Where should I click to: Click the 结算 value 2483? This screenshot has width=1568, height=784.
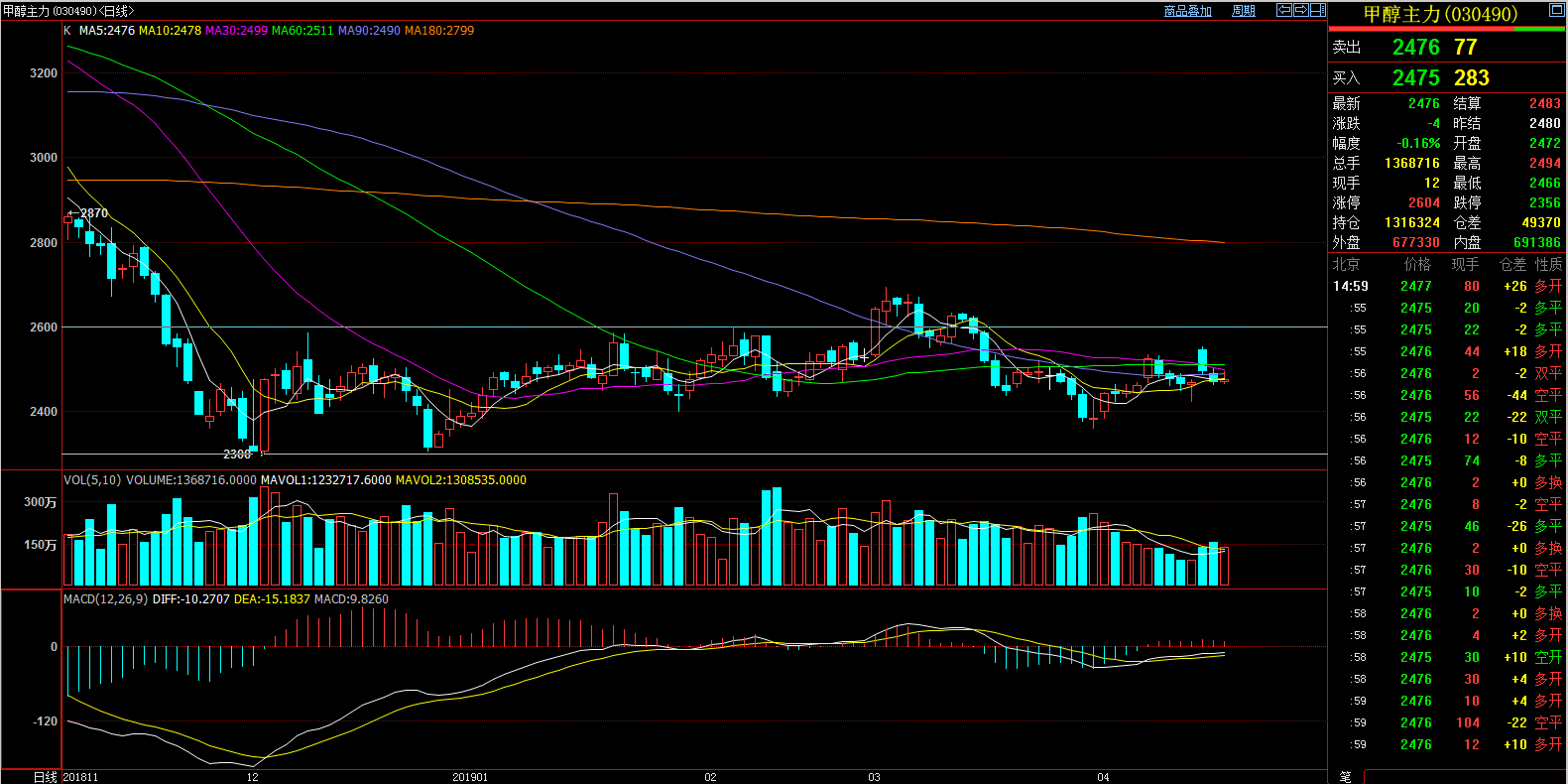point(1545,103)
